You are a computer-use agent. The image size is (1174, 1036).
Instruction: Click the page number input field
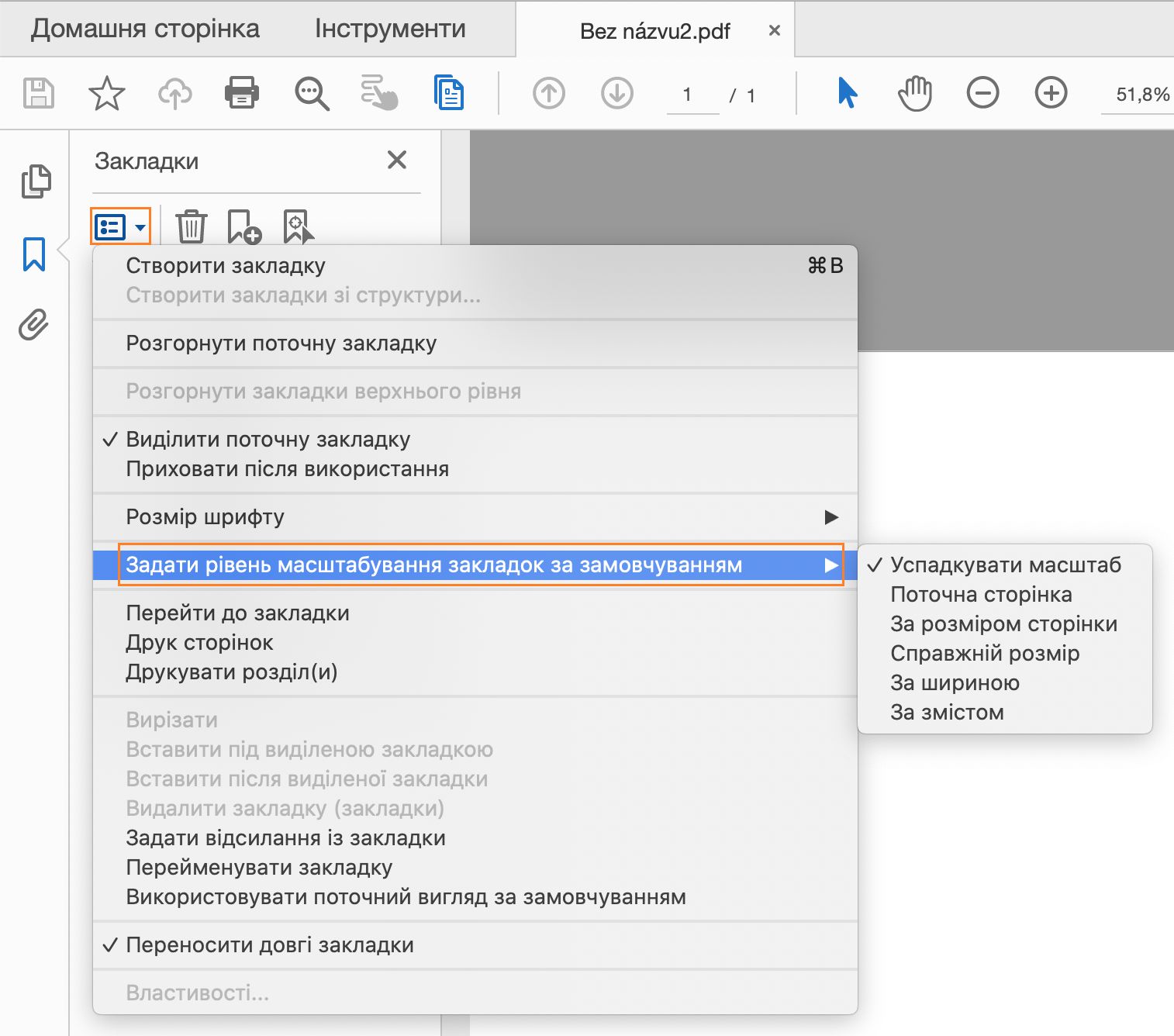(692, 95)
